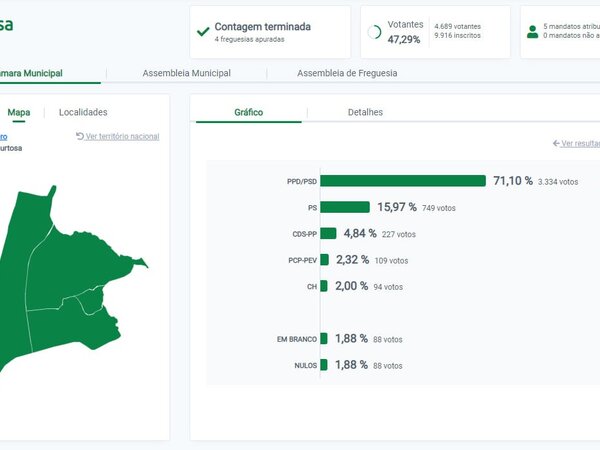Click undo arrow icon before Ver território nacional

pyautogui.click(x=80, y=136)
